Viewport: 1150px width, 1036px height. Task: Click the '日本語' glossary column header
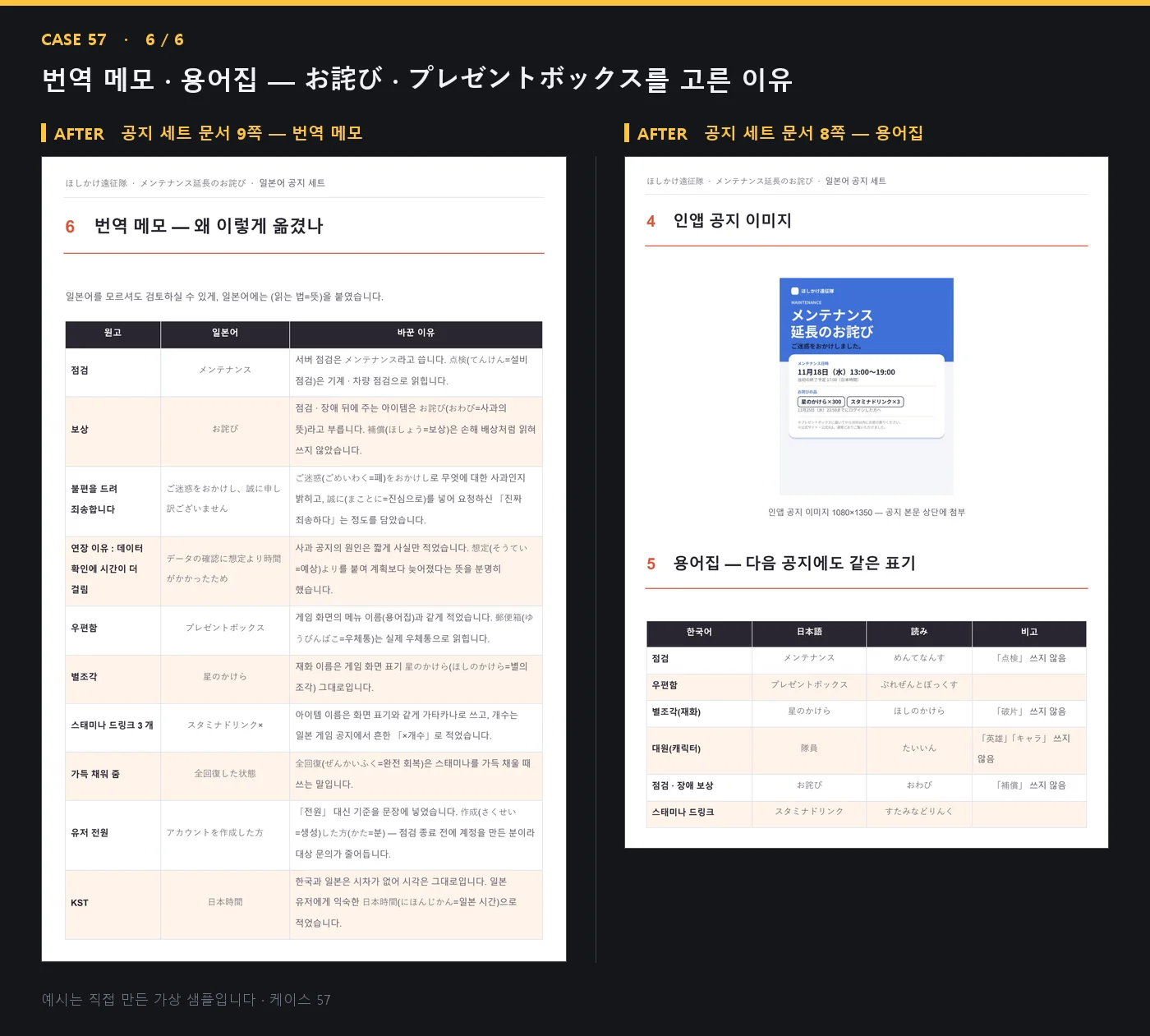coord(809,632)
